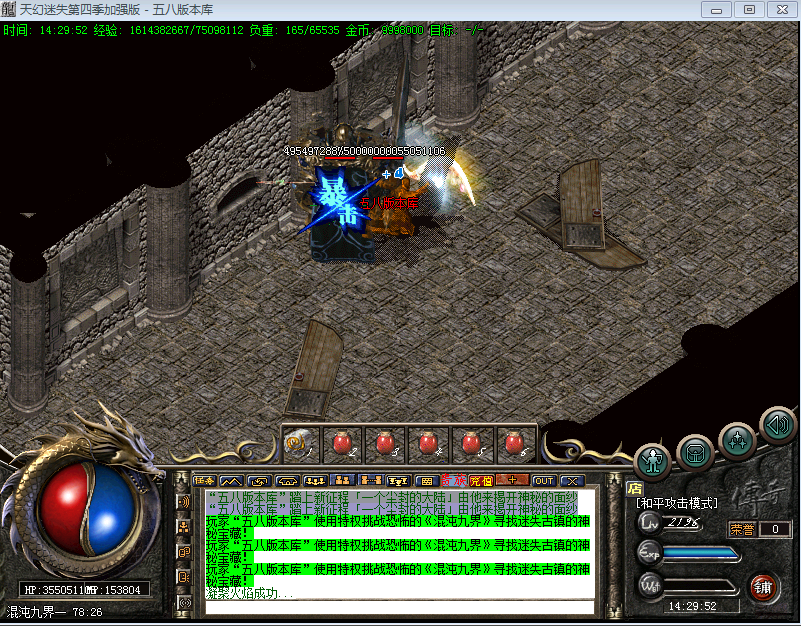Use the scroll item in quick slot 1

(300, 443)
